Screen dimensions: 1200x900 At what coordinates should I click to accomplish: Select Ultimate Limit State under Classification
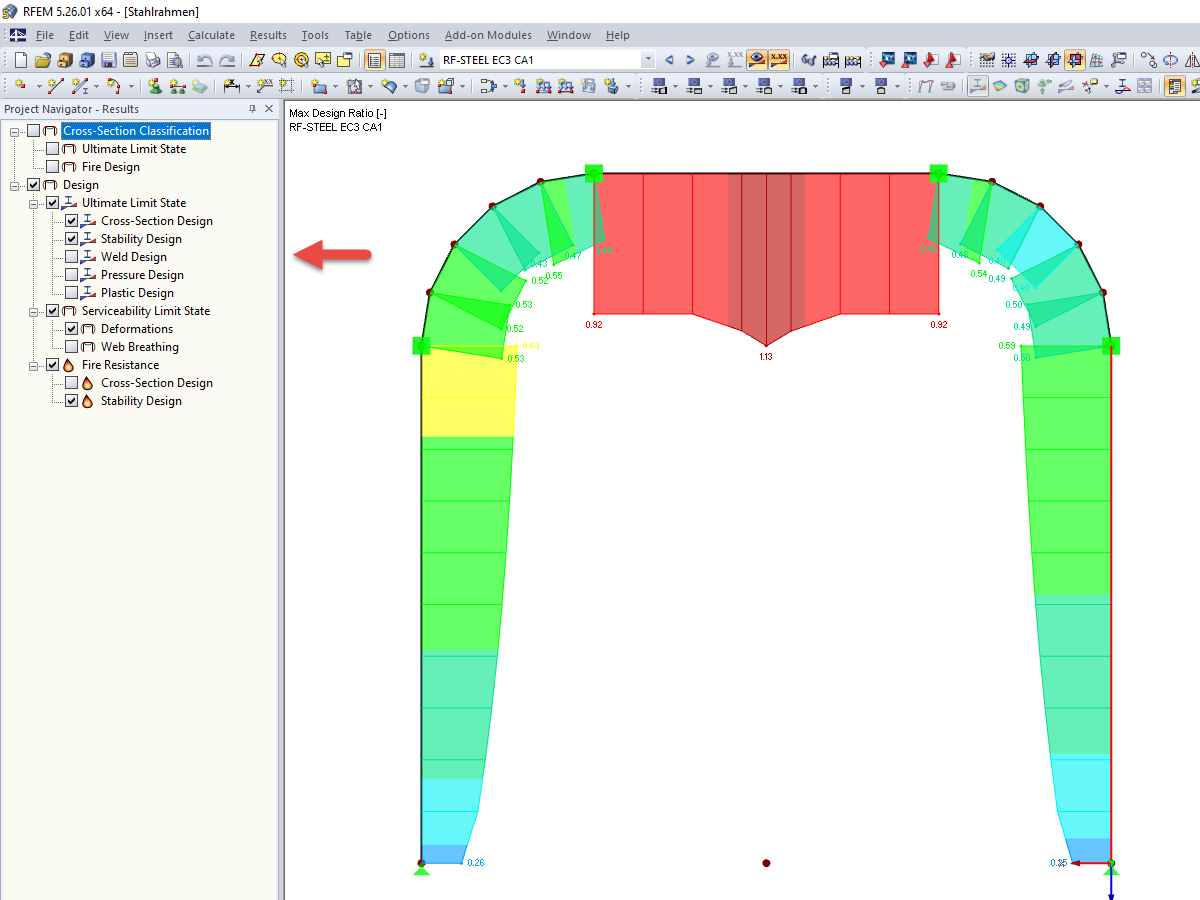pos(134,149)
